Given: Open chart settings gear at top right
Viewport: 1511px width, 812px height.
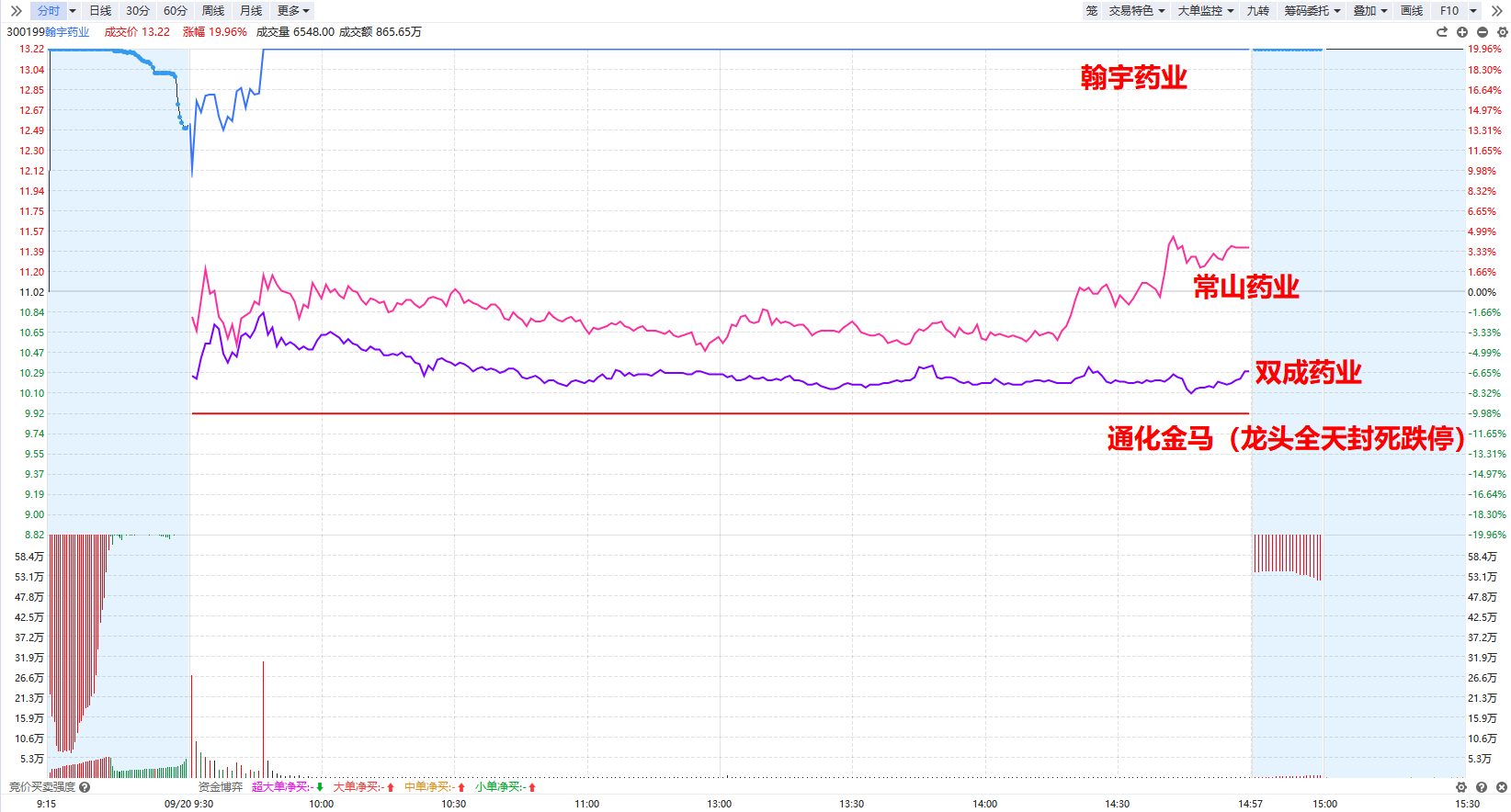Looking at the screenshot, I should (1503, 32).
